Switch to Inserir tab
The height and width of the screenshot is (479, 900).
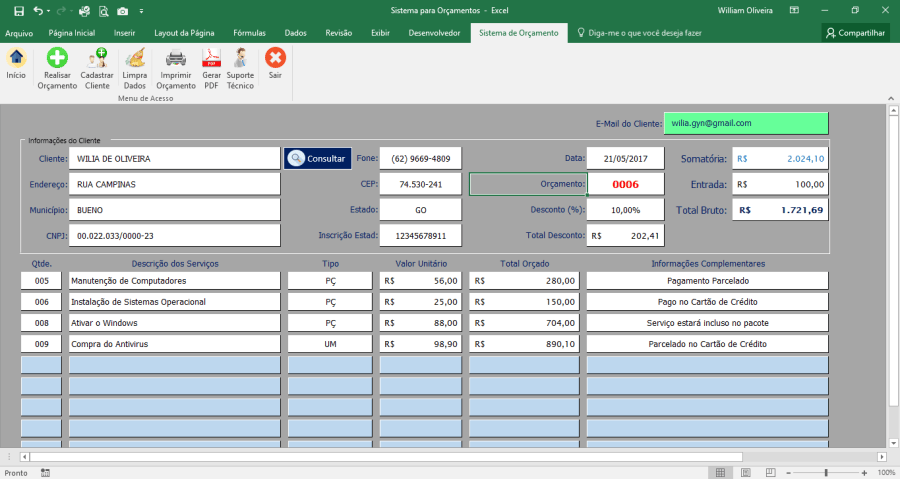(x=125, y=33)
